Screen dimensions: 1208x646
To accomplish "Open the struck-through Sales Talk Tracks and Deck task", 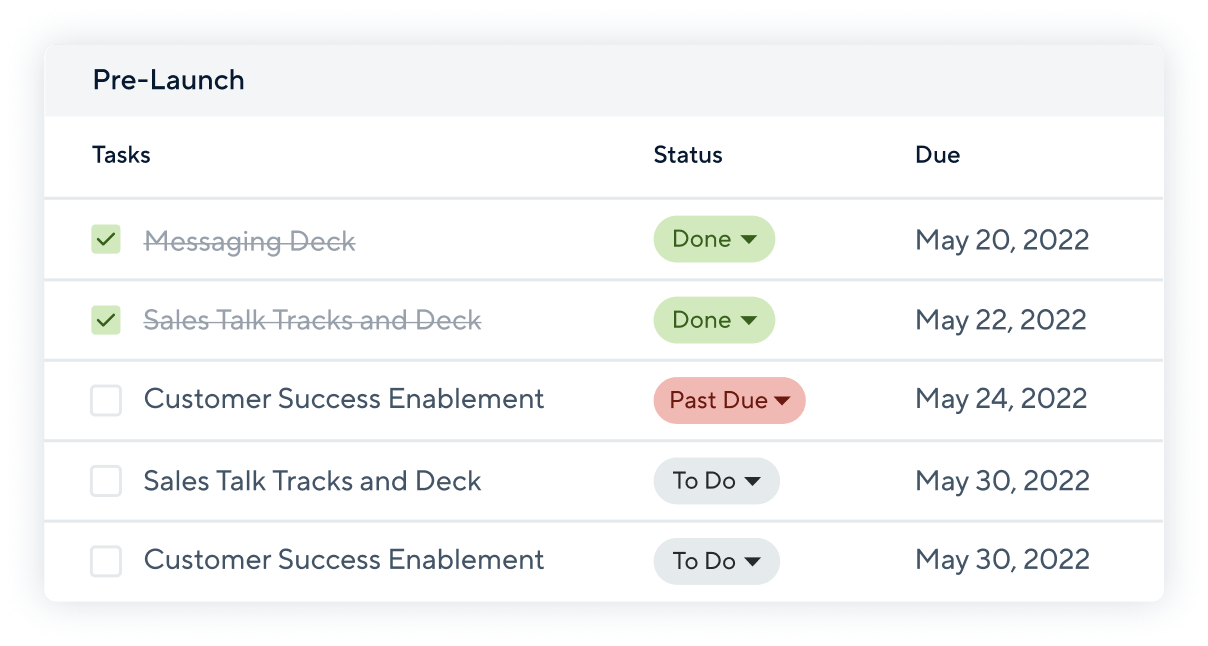I will 313,320.
